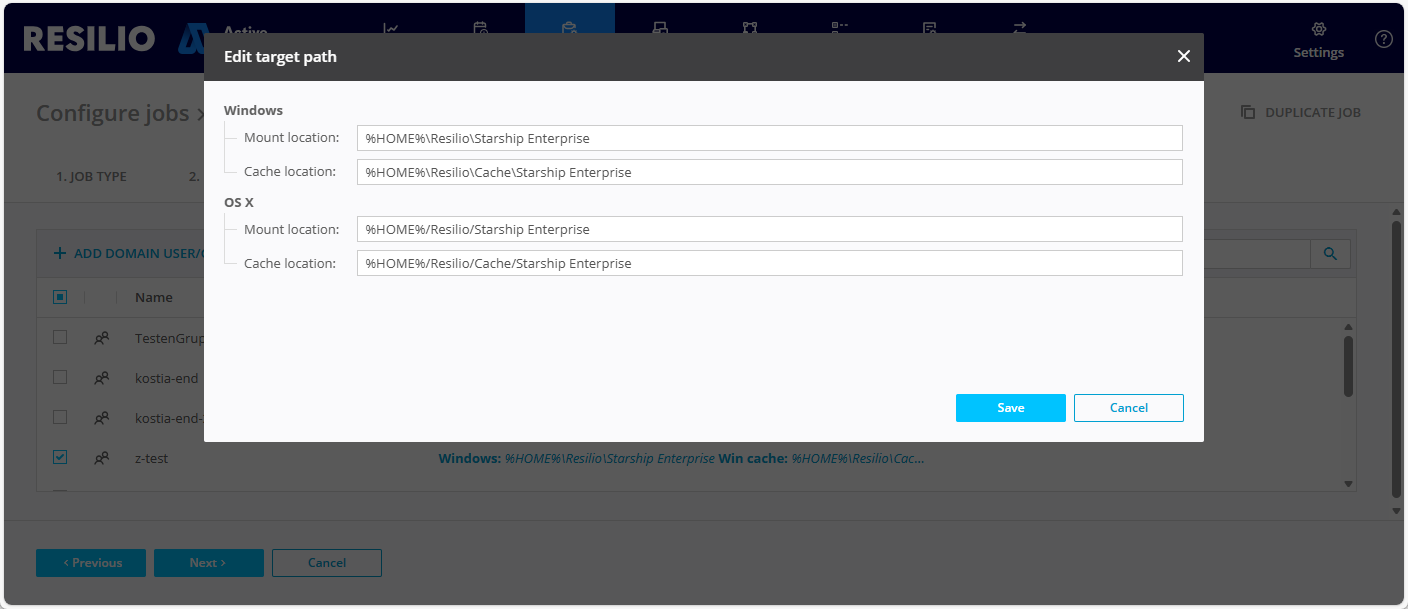Select the z-test group name

(151, 459)
